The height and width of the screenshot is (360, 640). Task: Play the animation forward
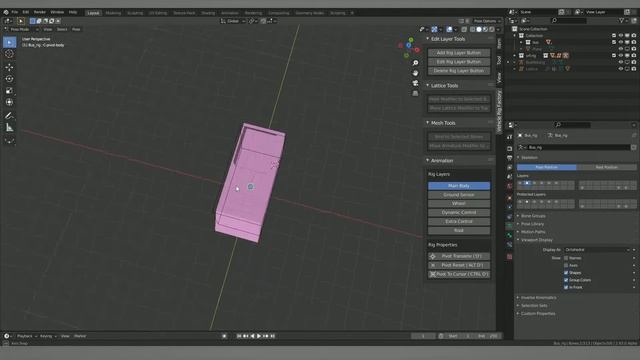coord(259,336)
